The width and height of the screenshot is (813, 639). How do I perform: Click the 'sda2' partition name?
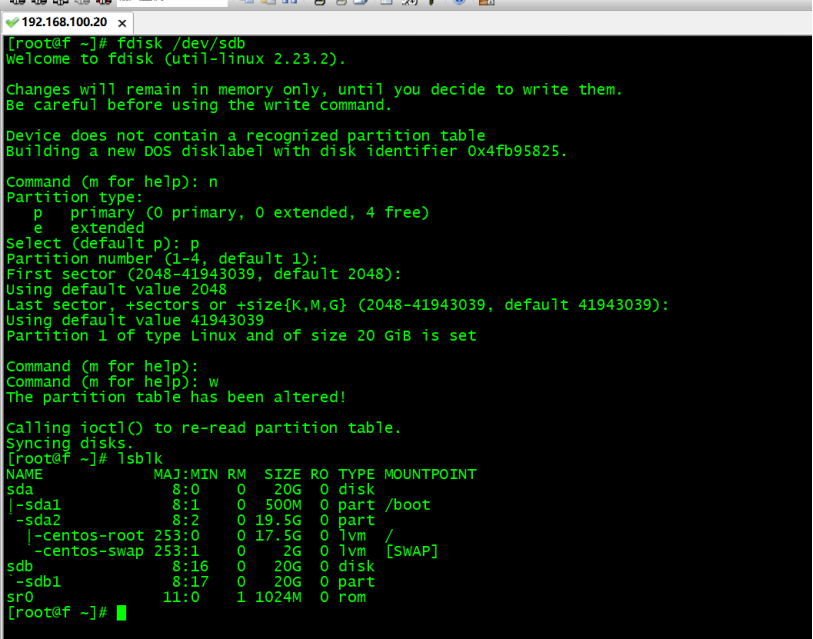pos(43,520)
